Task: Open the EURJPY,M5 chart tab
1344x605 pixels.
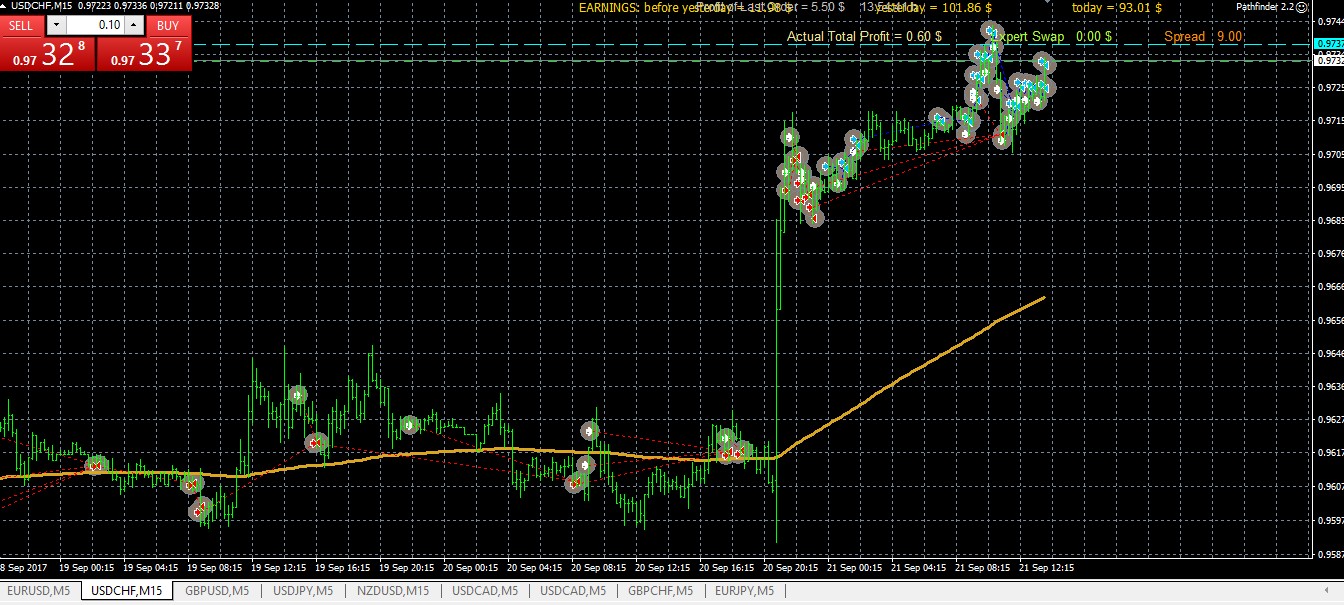Action: (x=743, y=591)
